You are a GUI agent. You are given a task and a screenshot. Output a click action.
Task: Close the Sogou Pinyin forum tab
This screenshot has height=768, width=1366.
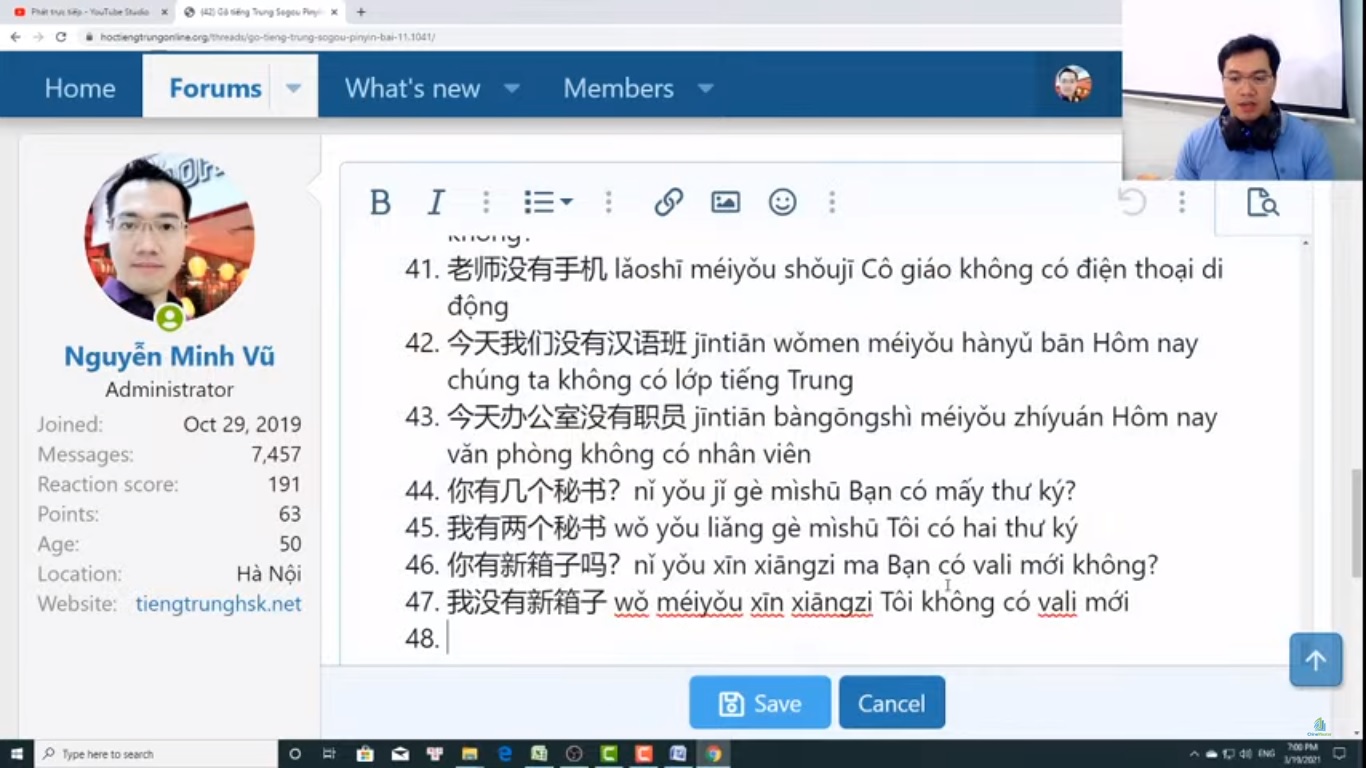coord(333,12)
